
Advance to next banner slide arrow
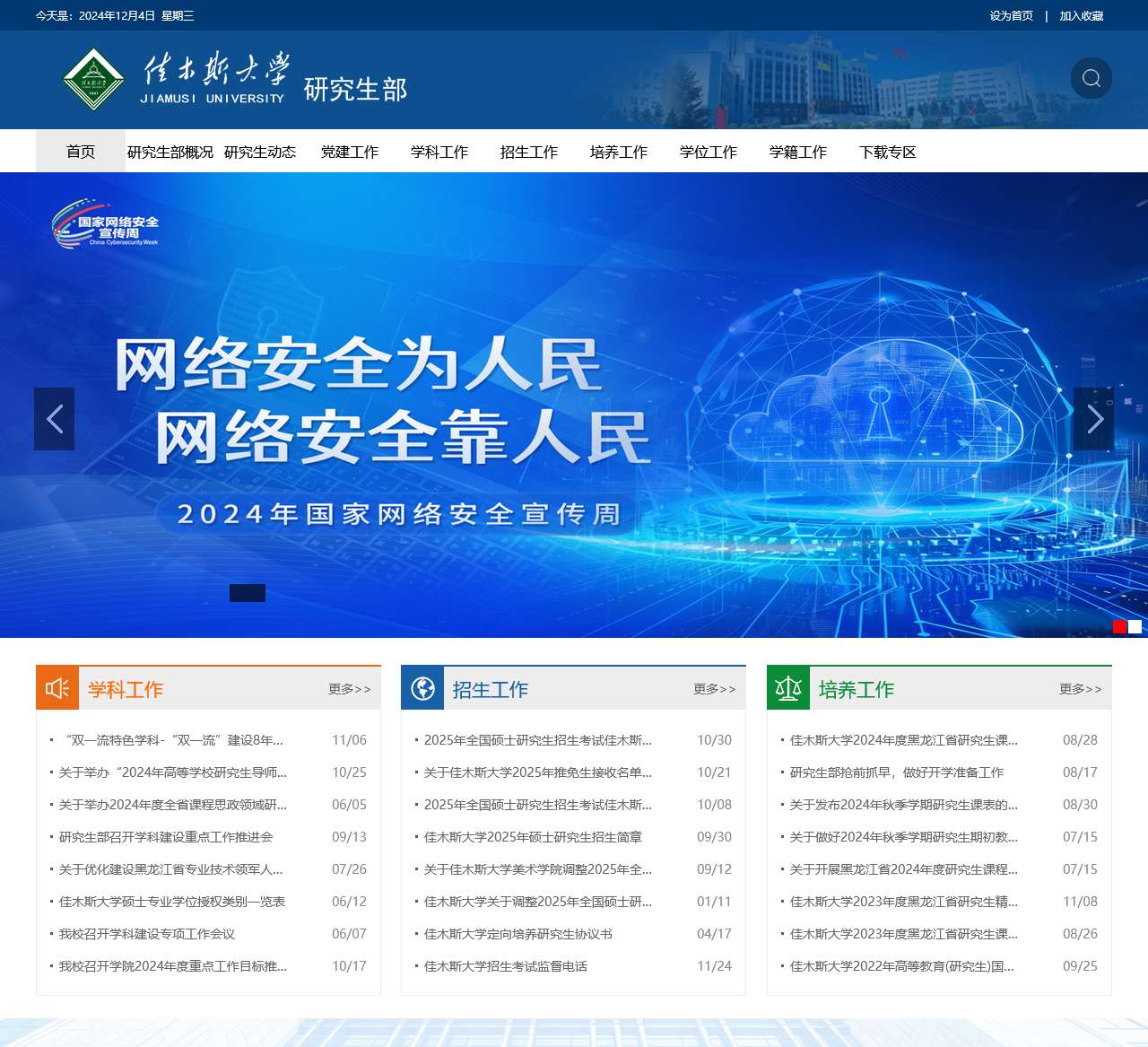pos(1093,419)
